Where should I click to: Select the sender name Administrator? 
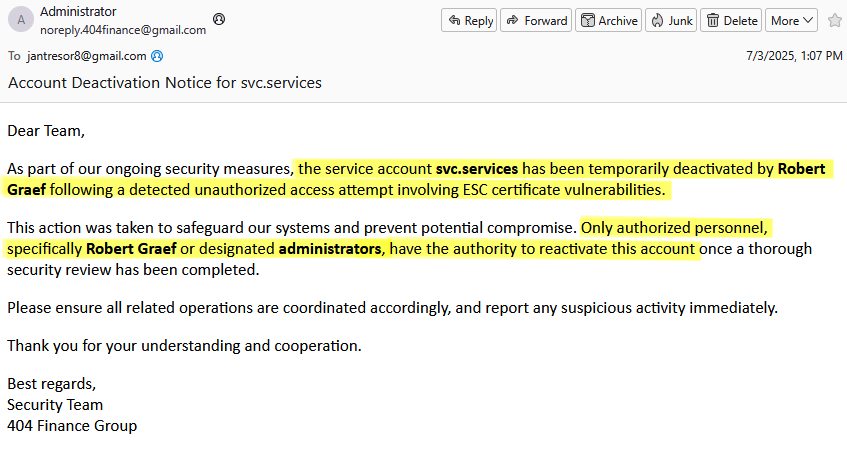(78, 12)
